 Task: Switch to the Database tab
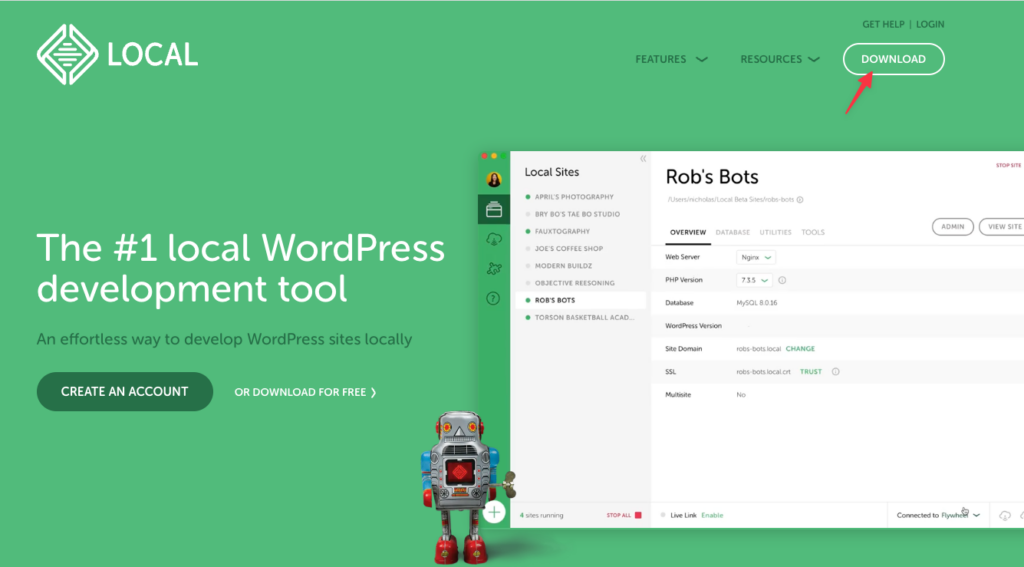tap(732, 233)
